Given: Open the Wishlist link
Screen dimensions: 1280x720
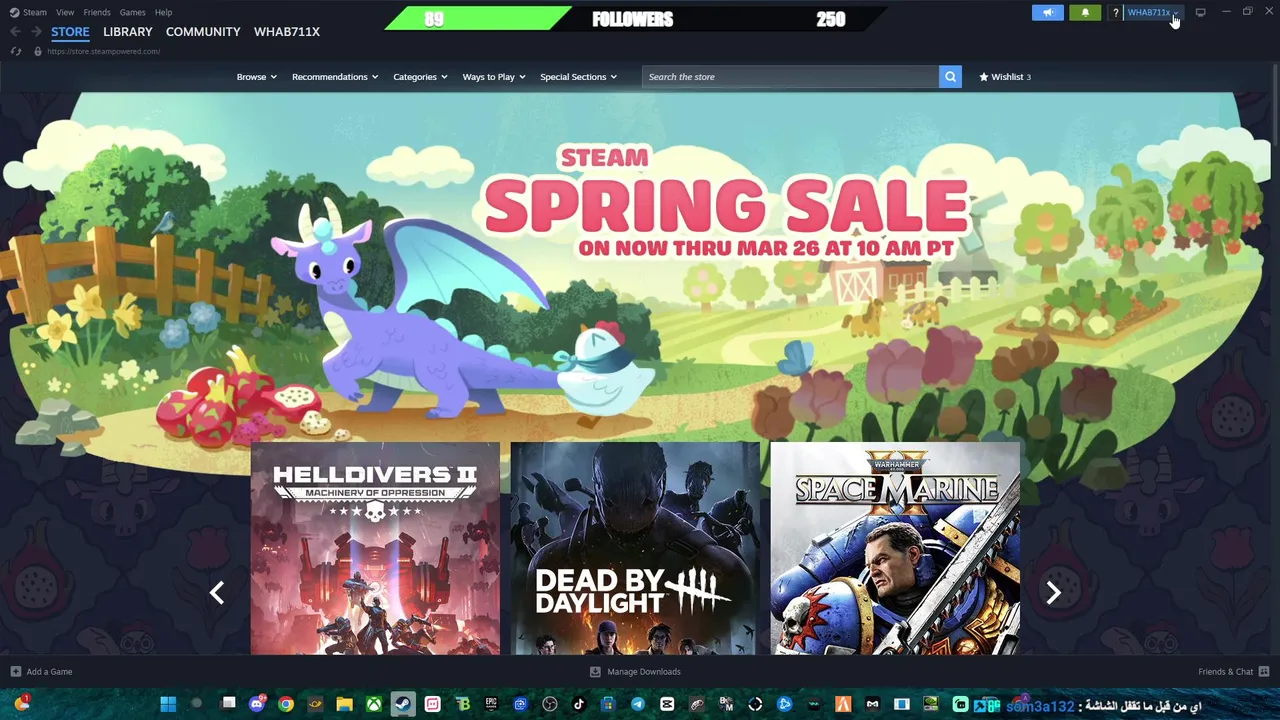Looking at the screenshot, I should (1005, 76).
